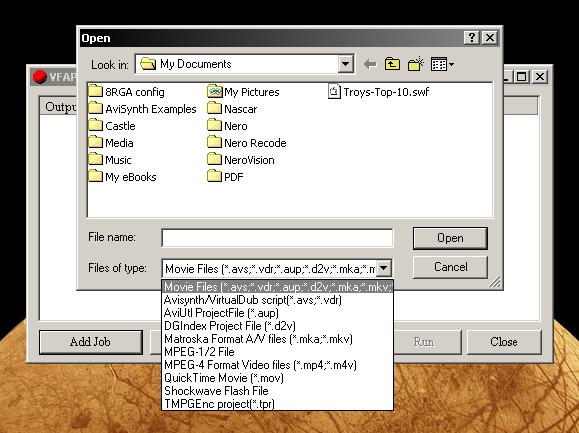Grab the dialog resize grip corner
Viewport: 579px width, 433px height.
[x=495, y=282]
